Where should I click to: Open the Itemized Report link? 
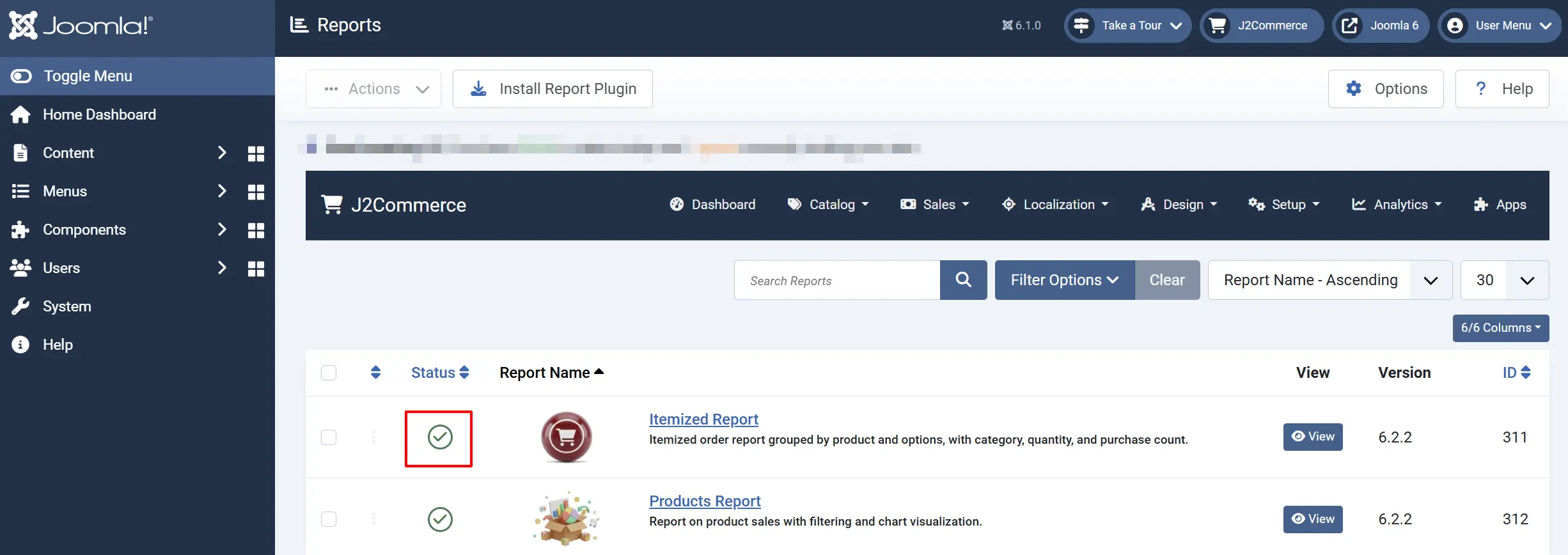click(703, 419)
